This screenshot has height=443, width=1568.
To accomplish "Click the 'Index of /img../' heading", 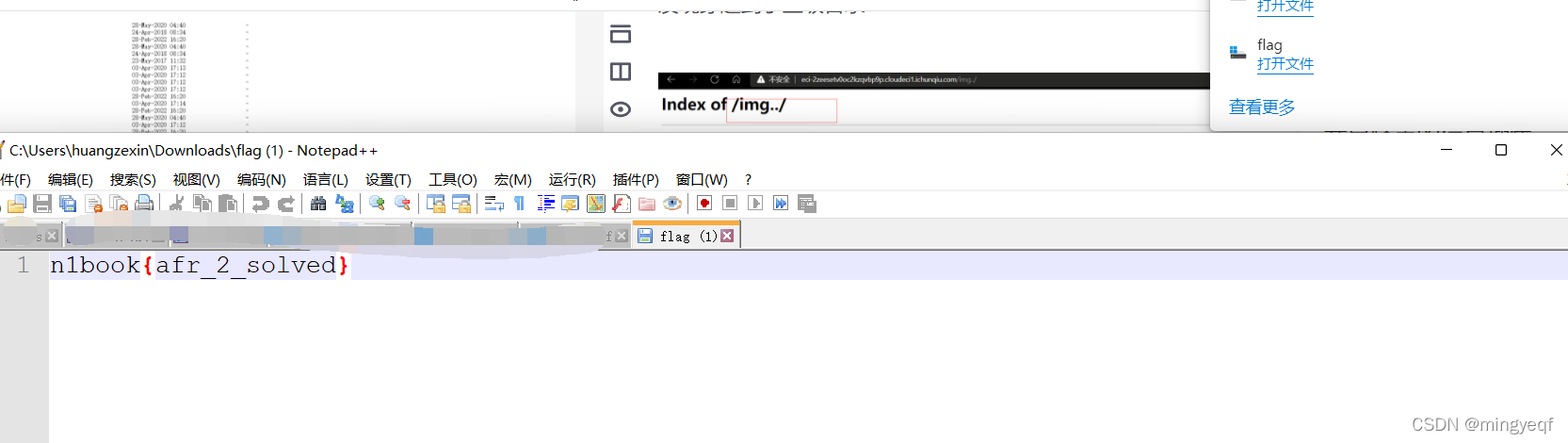I will click(x=724, y=105).
